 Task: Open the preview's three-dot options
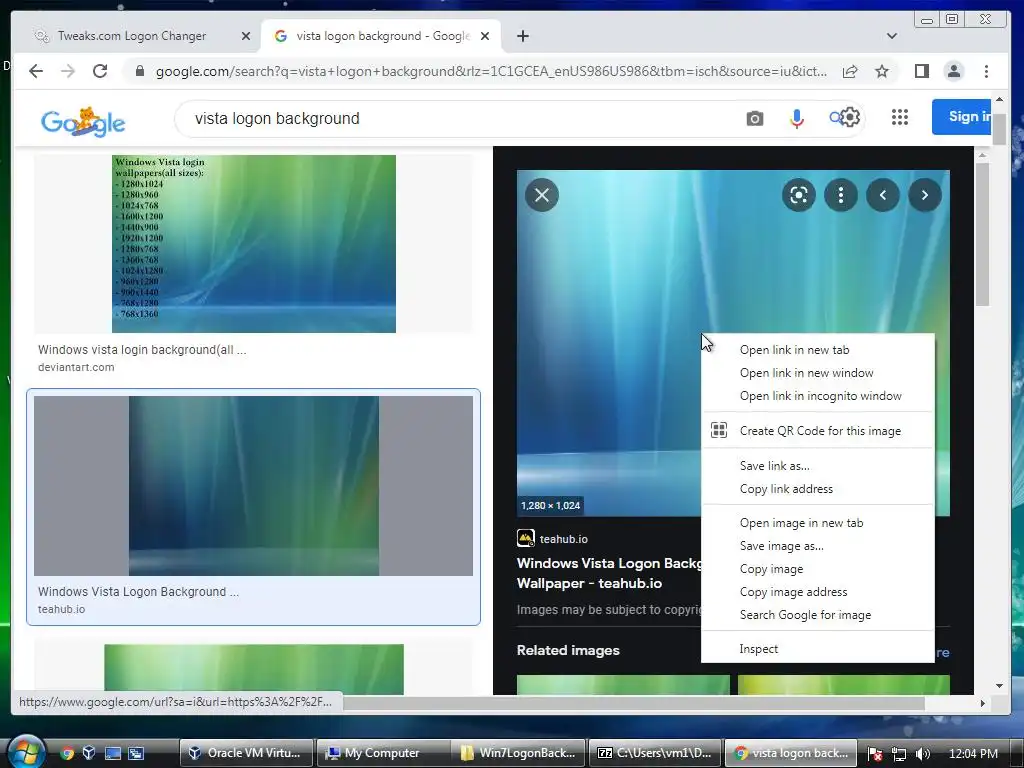pos(841,195)
